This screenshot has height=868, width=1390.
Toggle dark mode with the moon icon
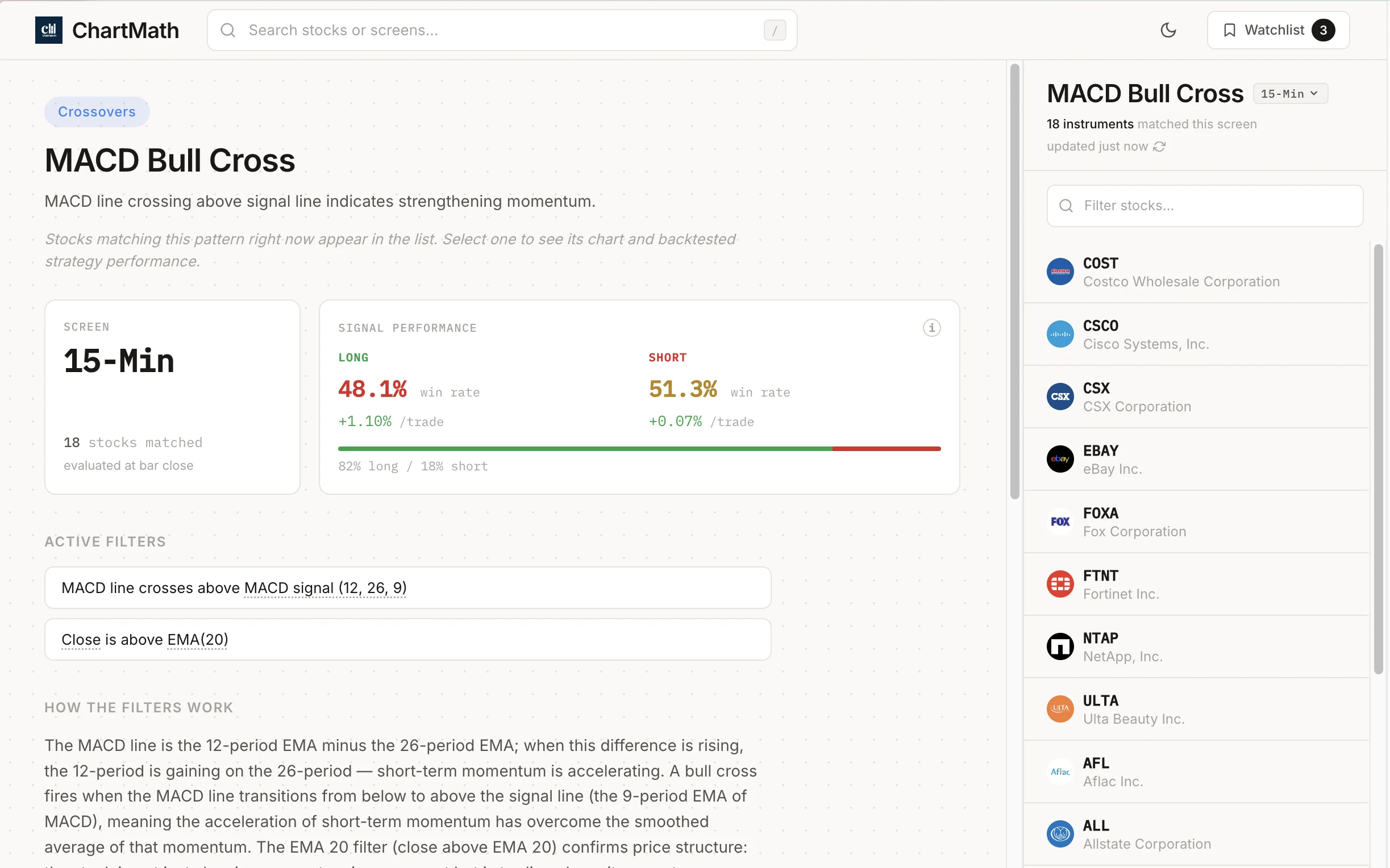1168,30
